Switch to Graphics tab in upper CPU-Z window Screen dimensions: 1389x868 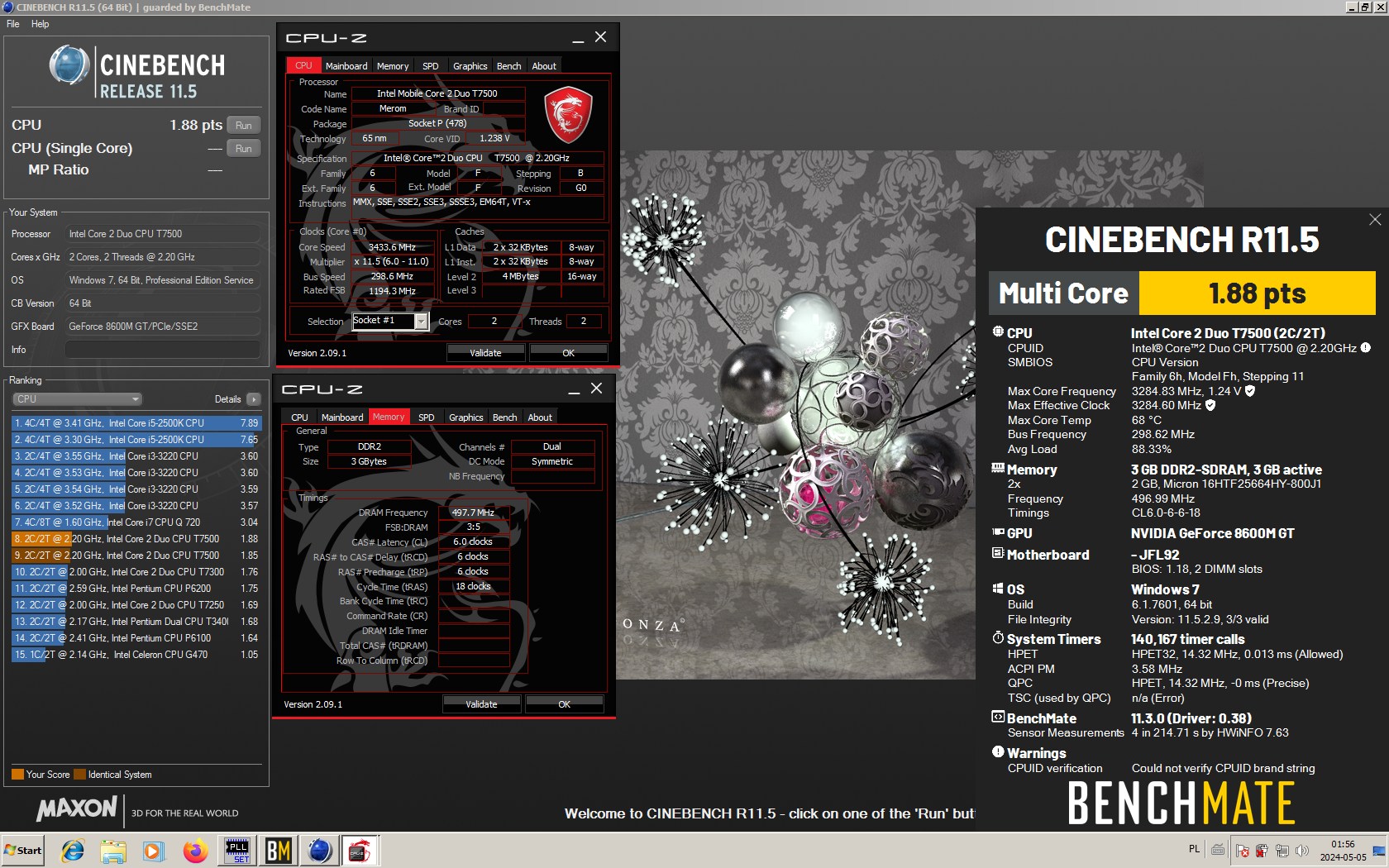point(470,66)
